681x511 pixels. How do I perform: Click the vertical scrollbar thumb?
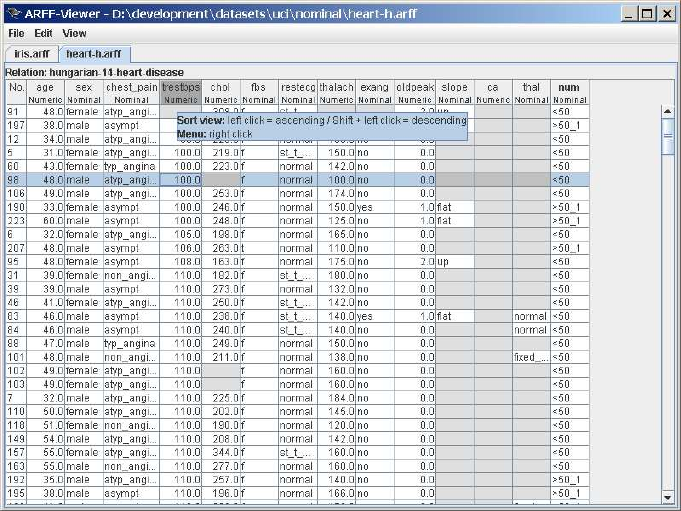pos(668,136)
